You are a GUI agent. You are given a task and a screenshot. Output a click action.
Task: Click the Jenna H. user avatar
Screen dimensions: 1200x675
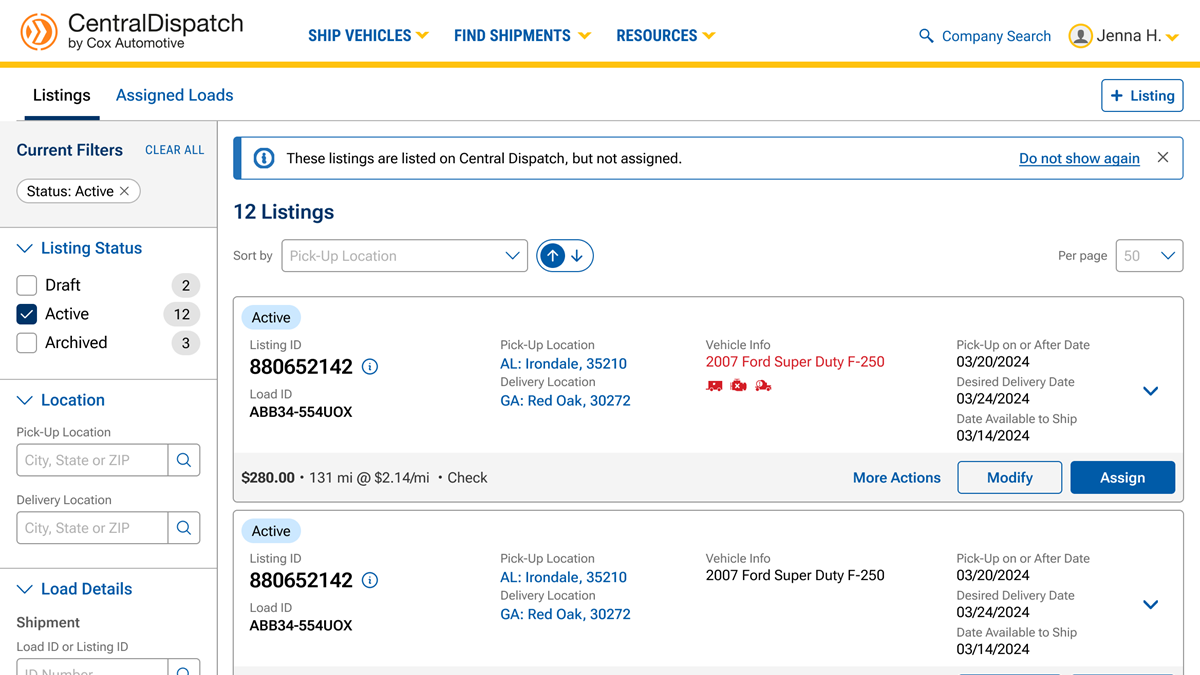pyautogui.click(x=1080, y=36)
